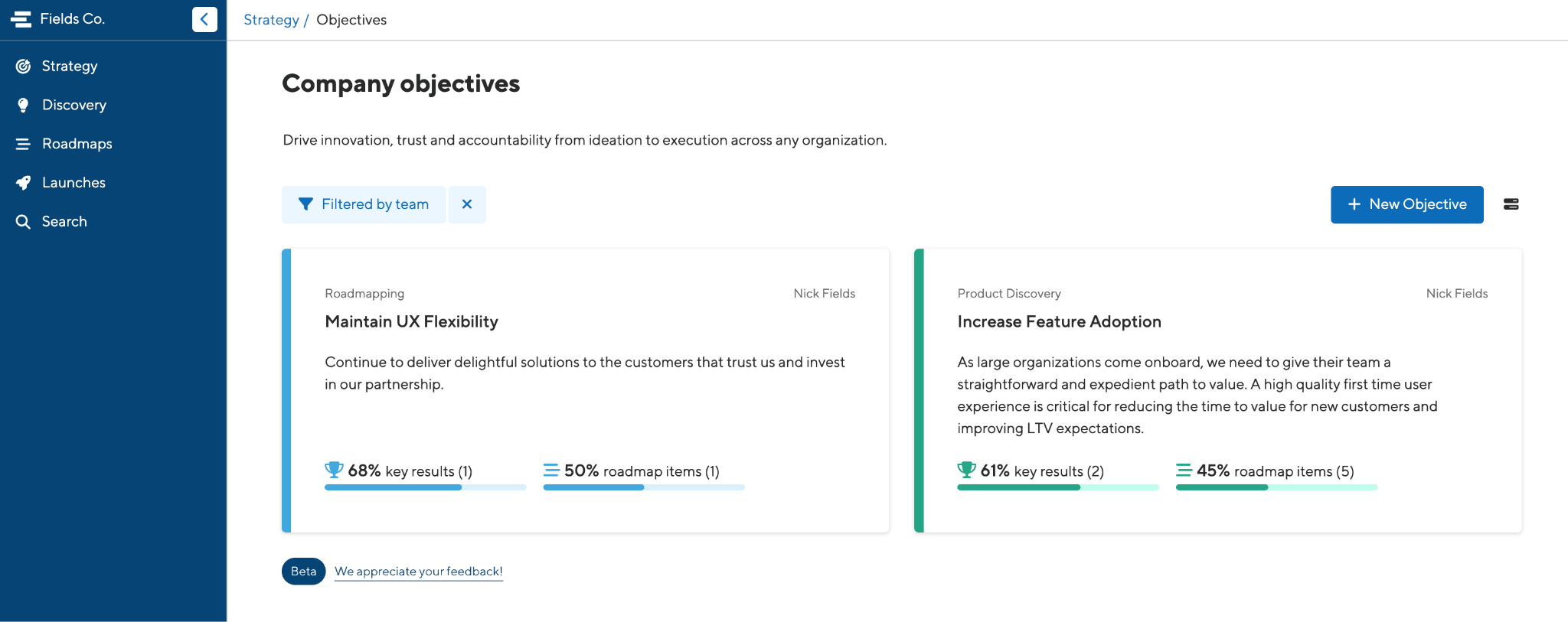Click the Increase Feature Adoption description paragraph
Viewport: 1568px width, 622px height.
point(1197,396)
